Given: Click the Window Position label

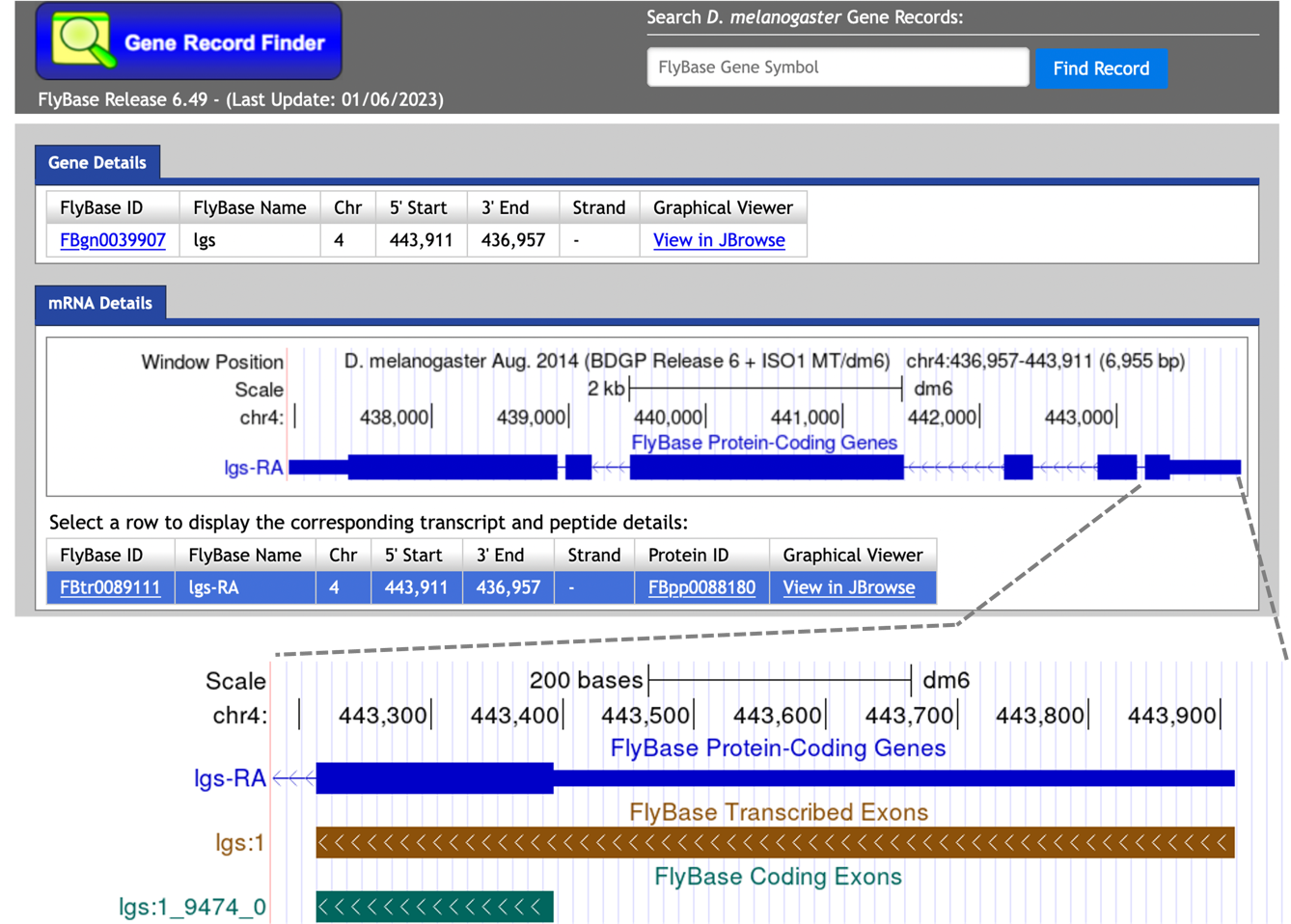Looking at the screenshot, I should point(212,362).
